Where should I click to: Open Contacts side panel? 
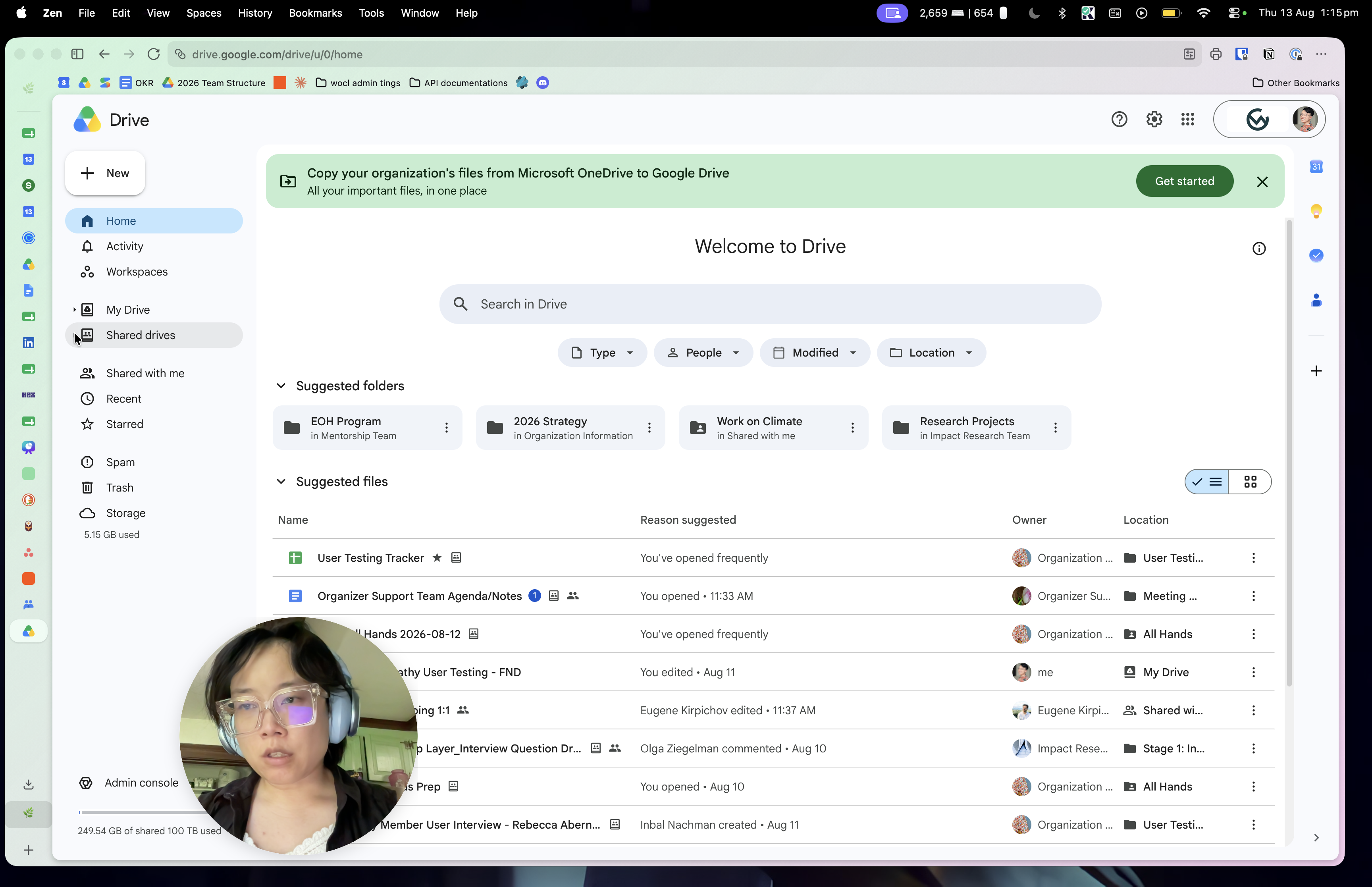(x=1316, y=299)
